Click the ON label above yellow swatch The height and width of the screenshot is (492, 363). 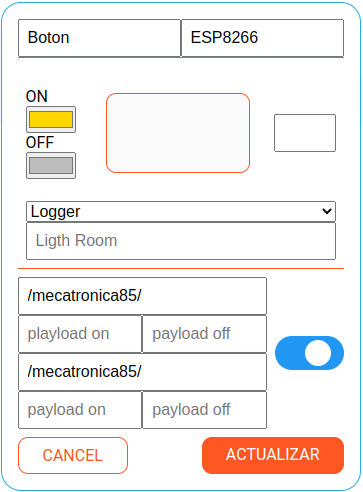(37, 97)
